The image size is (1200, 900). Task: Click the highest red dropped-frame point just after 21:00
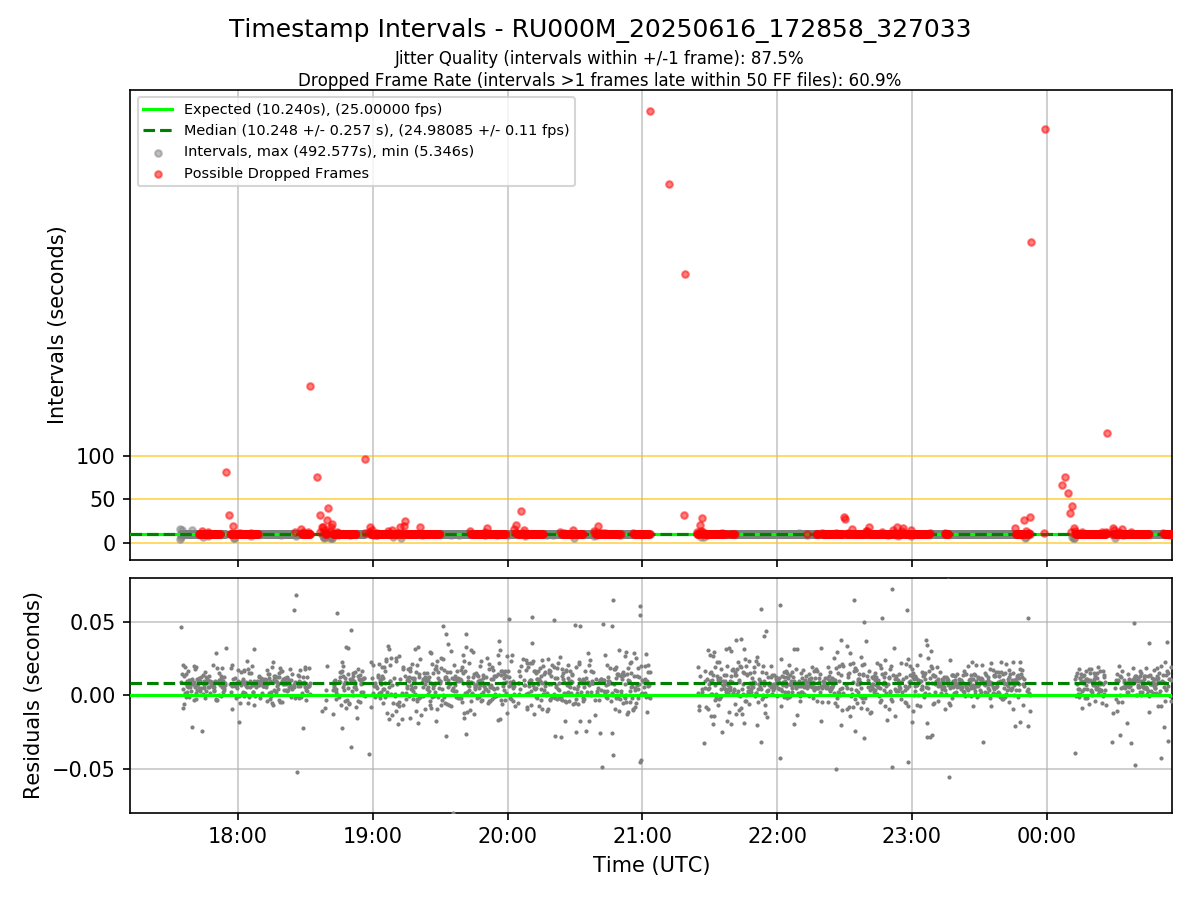pos(650,111)
